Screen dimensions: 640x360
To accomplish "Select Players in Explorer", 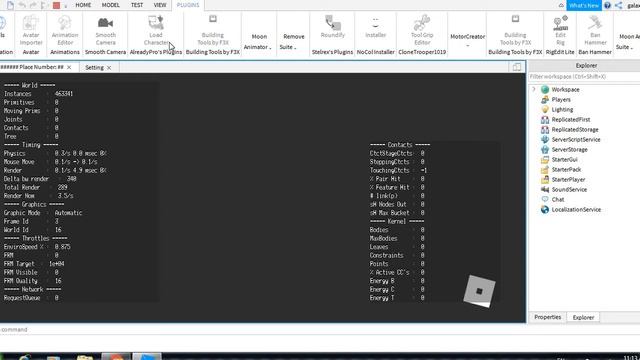I will click(x=561, y=100).
